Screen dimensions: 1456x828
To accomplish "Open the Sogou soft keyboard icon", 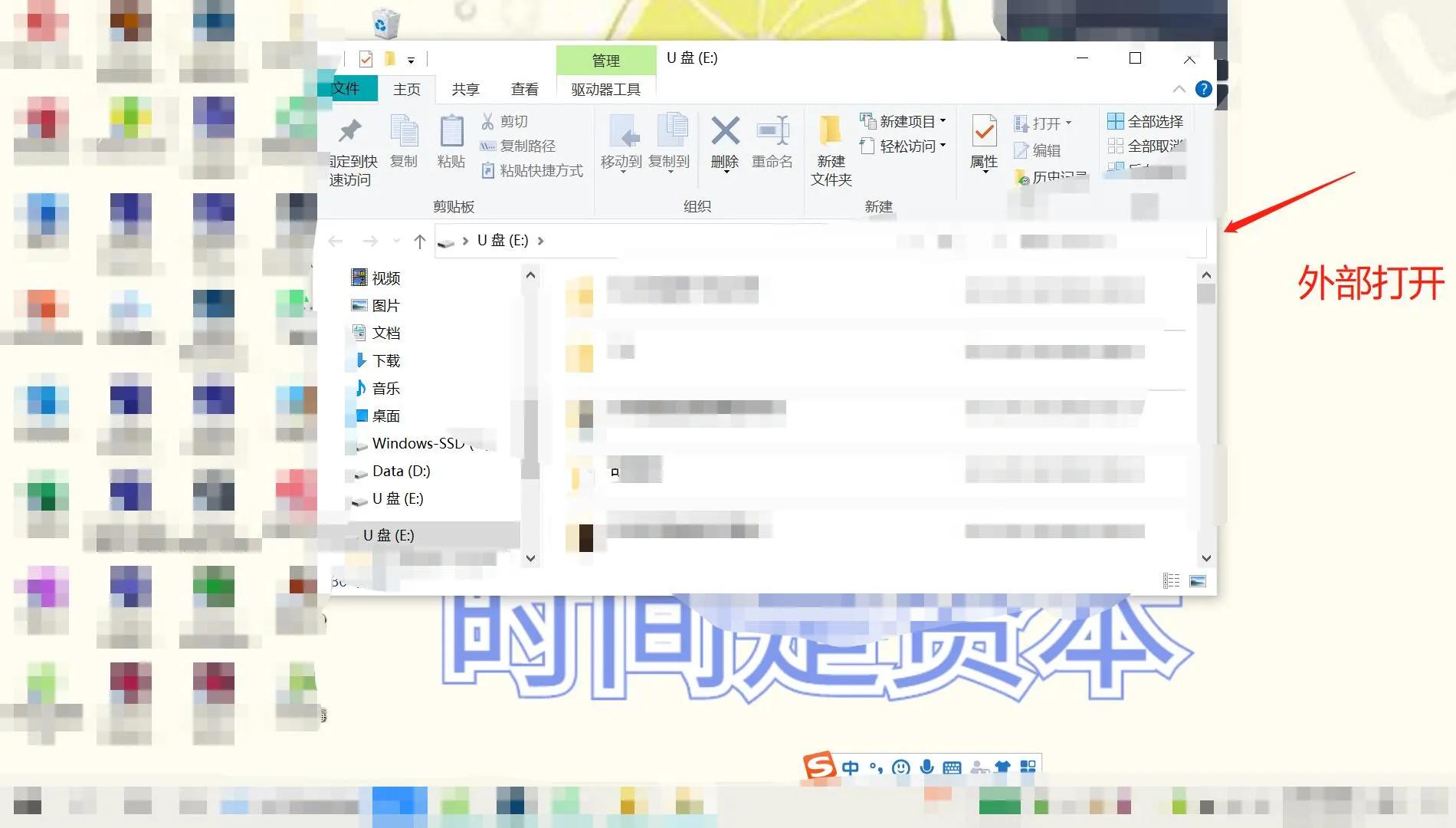I will click(953, 767).
